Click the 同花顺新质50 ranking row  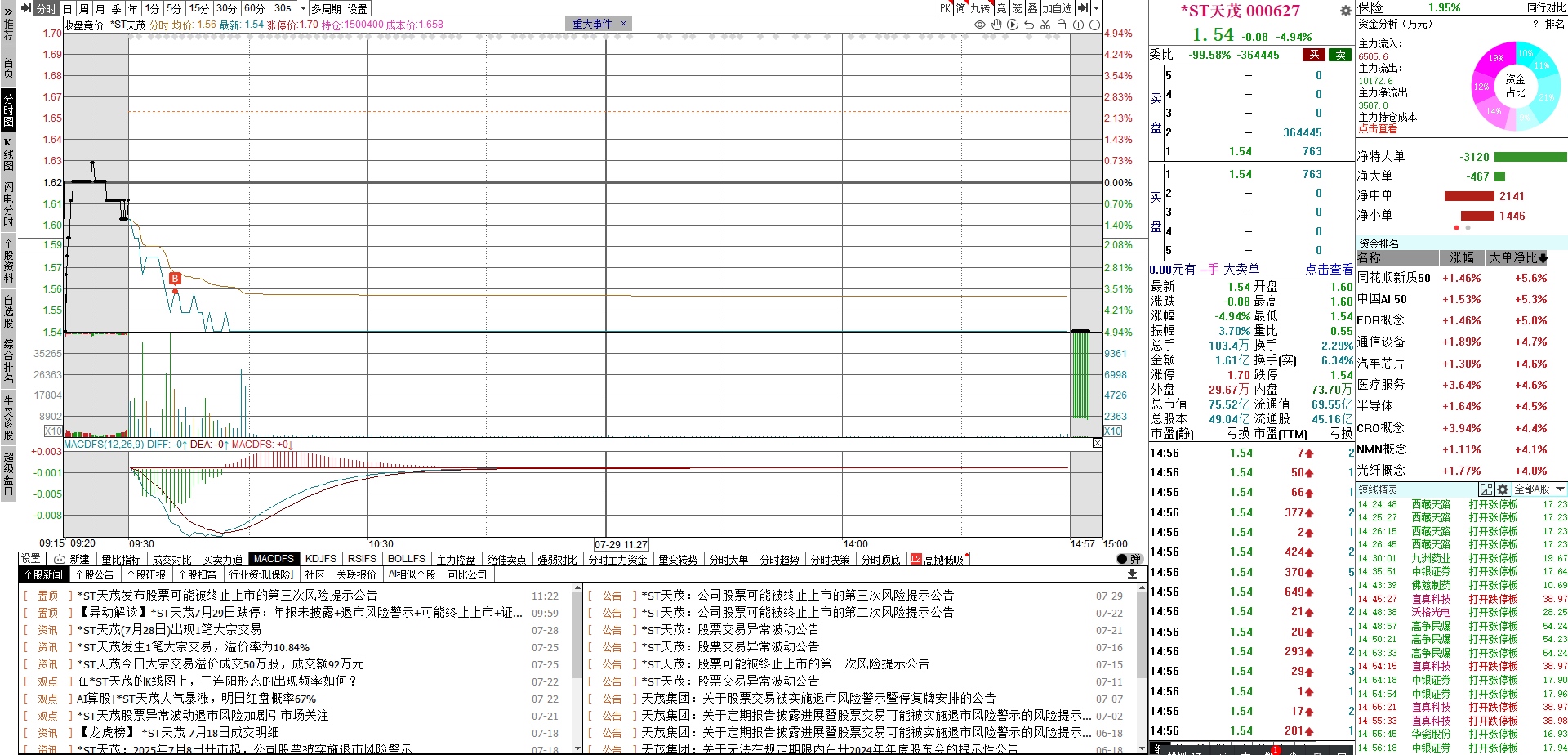click(1460, 278)
